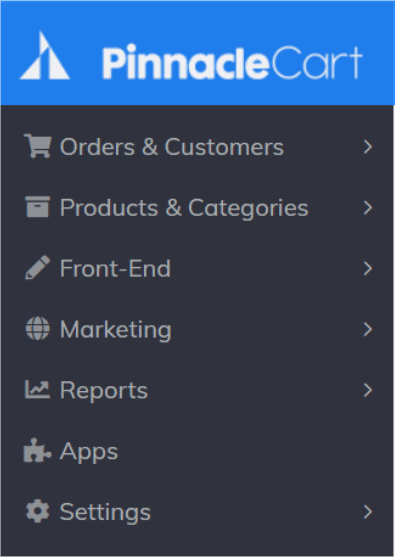Image resolution: width=395 pixels, height=559 pixels.
Task: Go to the Apps menu item
Action: point(89,452)
